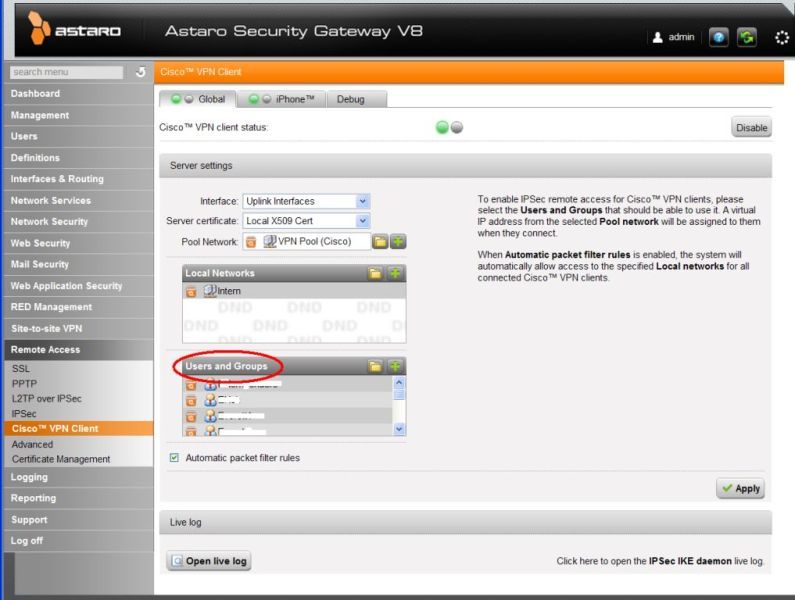Add a local network with plus icon
795x600 pixels.
pyautogui.click(x=394, y=273)
